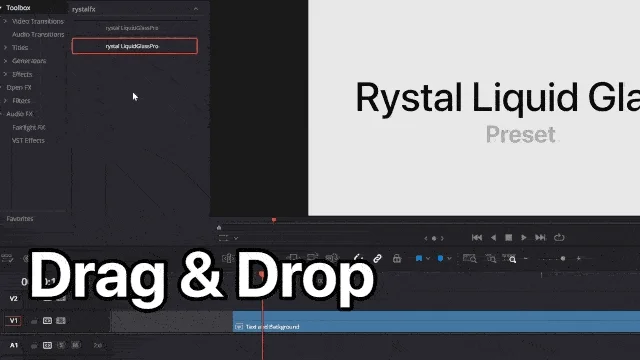Play the timeline forward

[524, 238]
